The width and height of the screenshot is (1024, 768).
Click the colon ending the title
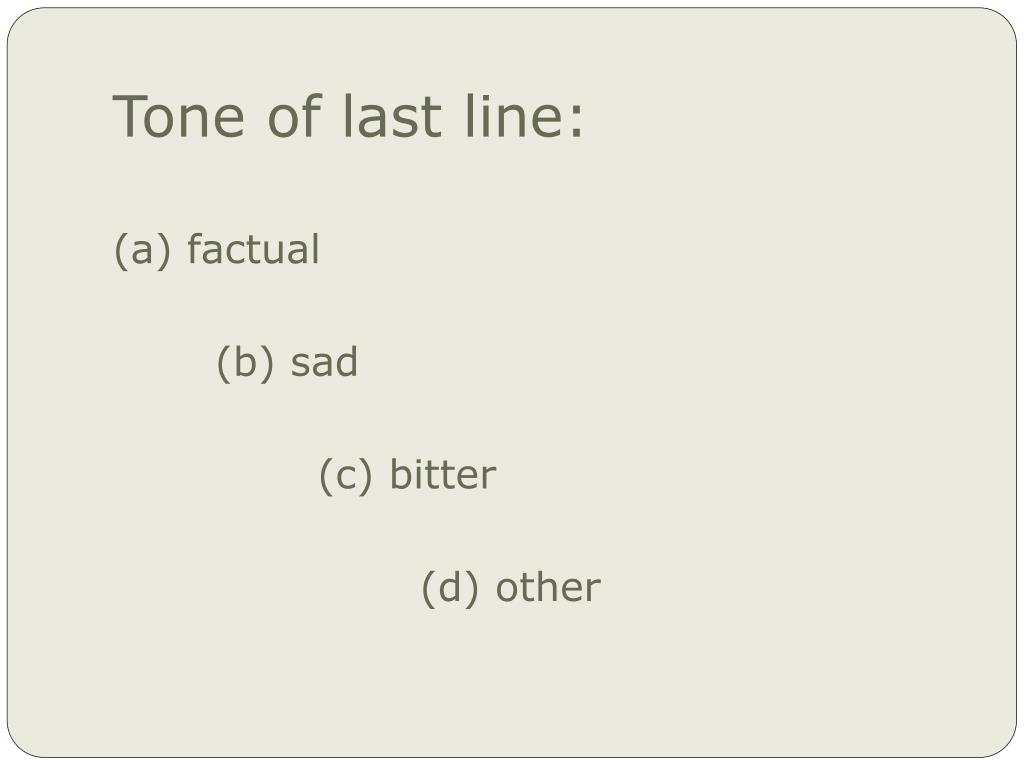click(x=576, y=121)
